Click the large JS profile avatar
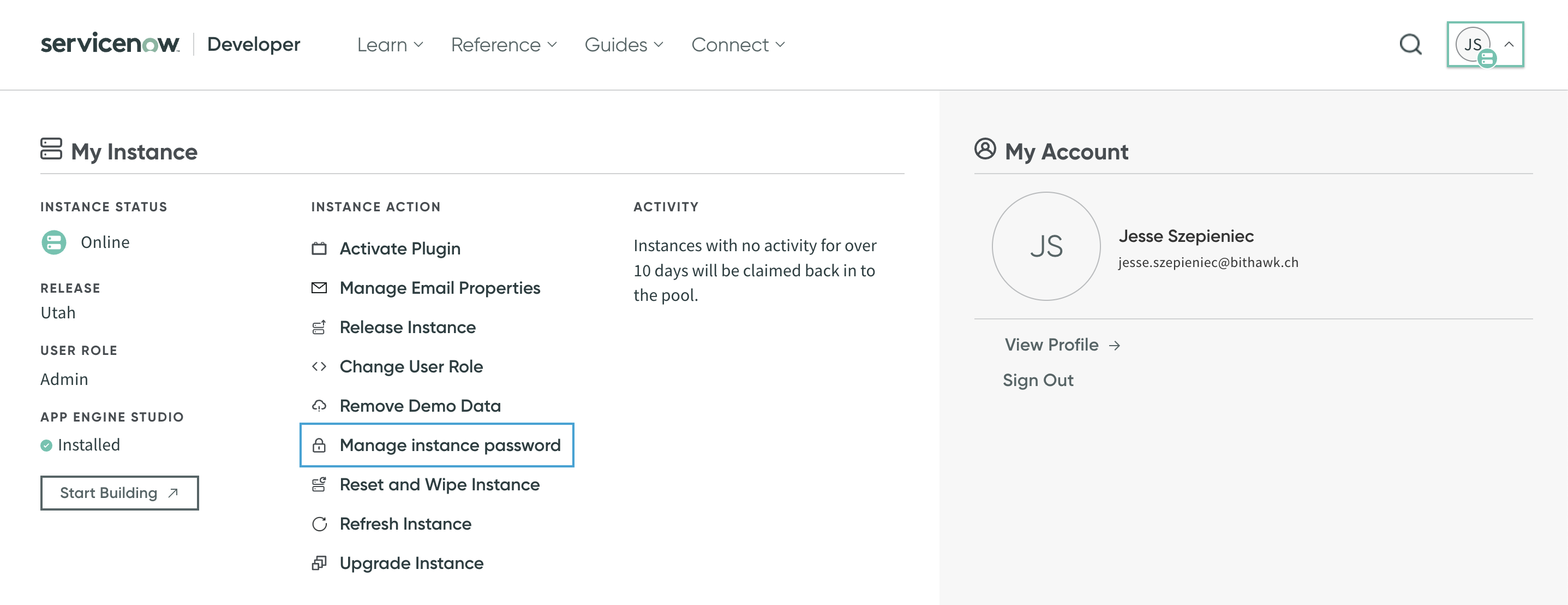Viewport: 1568px width, 605px height. (1046, 246)
